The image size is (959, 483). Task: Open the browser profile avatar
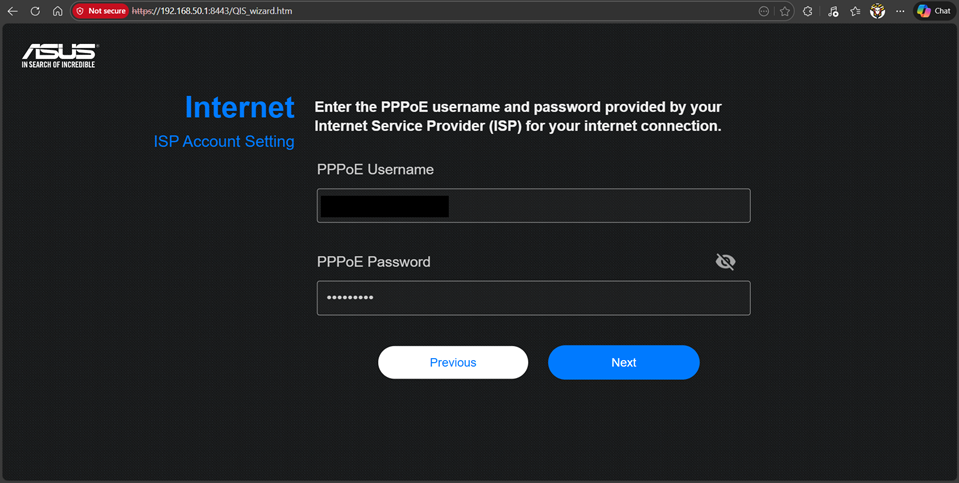pos(878,11)
